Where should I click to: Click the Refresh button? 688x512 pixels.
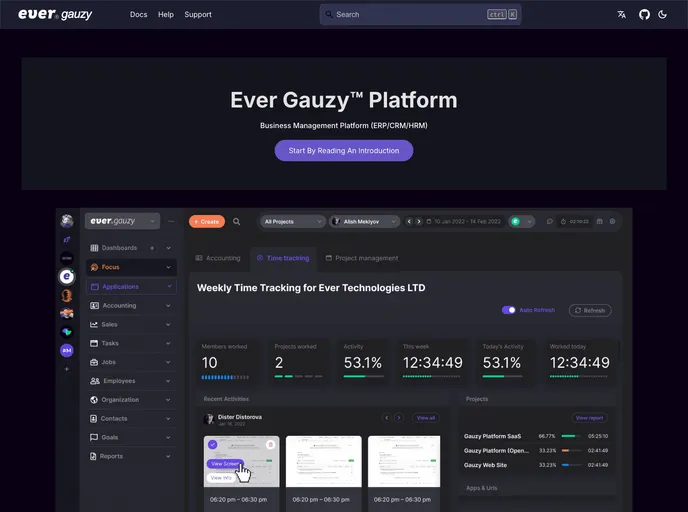pos(590,311)
